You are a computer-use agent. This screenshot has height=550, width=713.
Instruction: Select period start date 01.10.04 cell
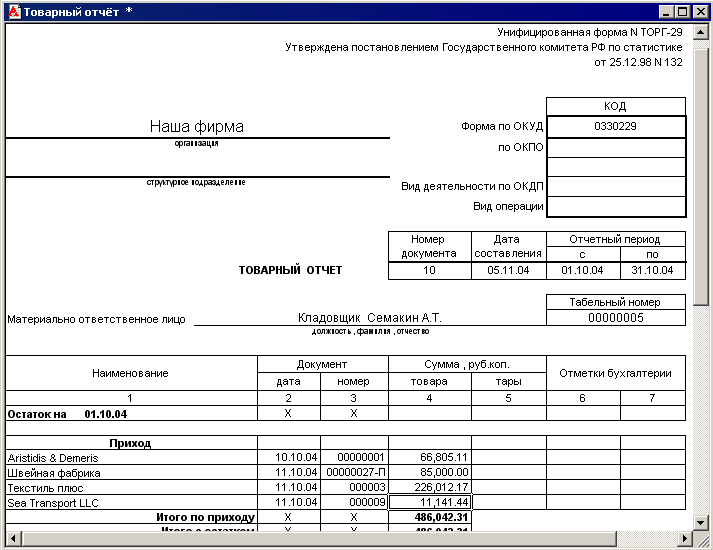583,270
